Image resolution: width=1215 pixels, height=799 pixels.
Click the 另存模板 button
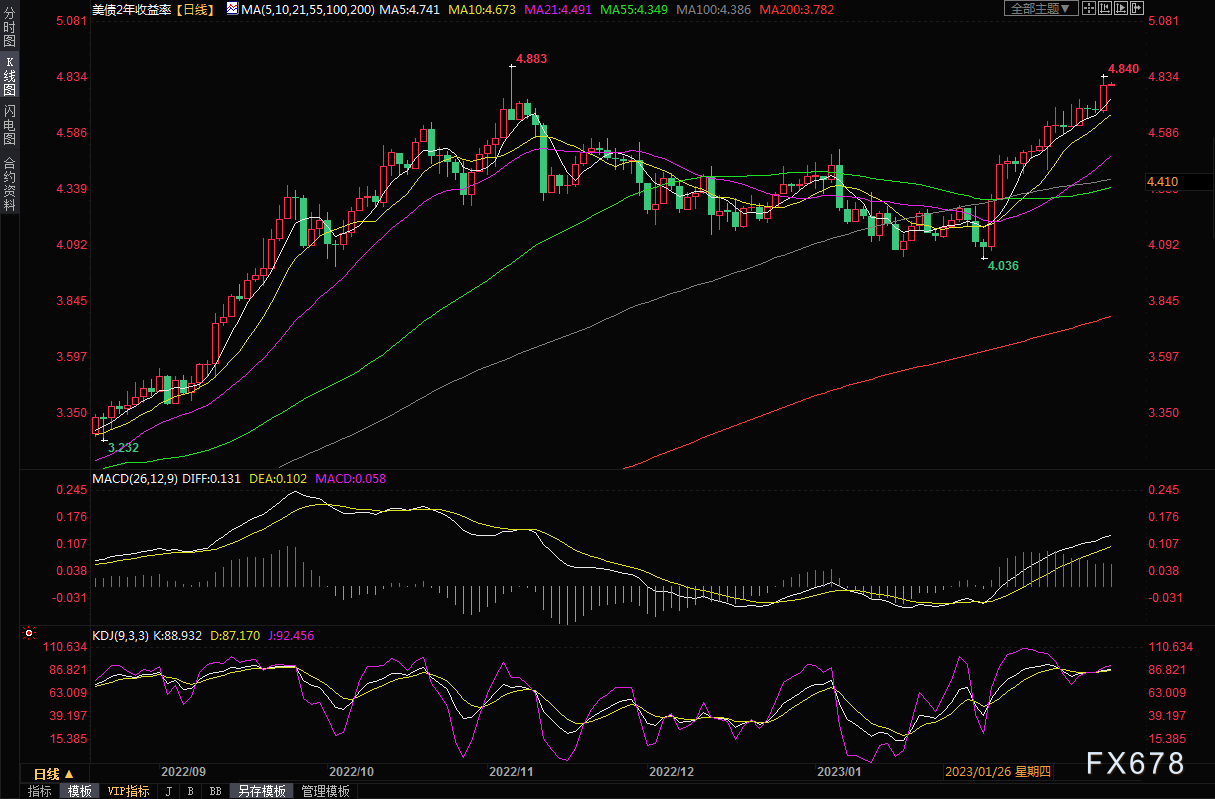coord(262,791)
